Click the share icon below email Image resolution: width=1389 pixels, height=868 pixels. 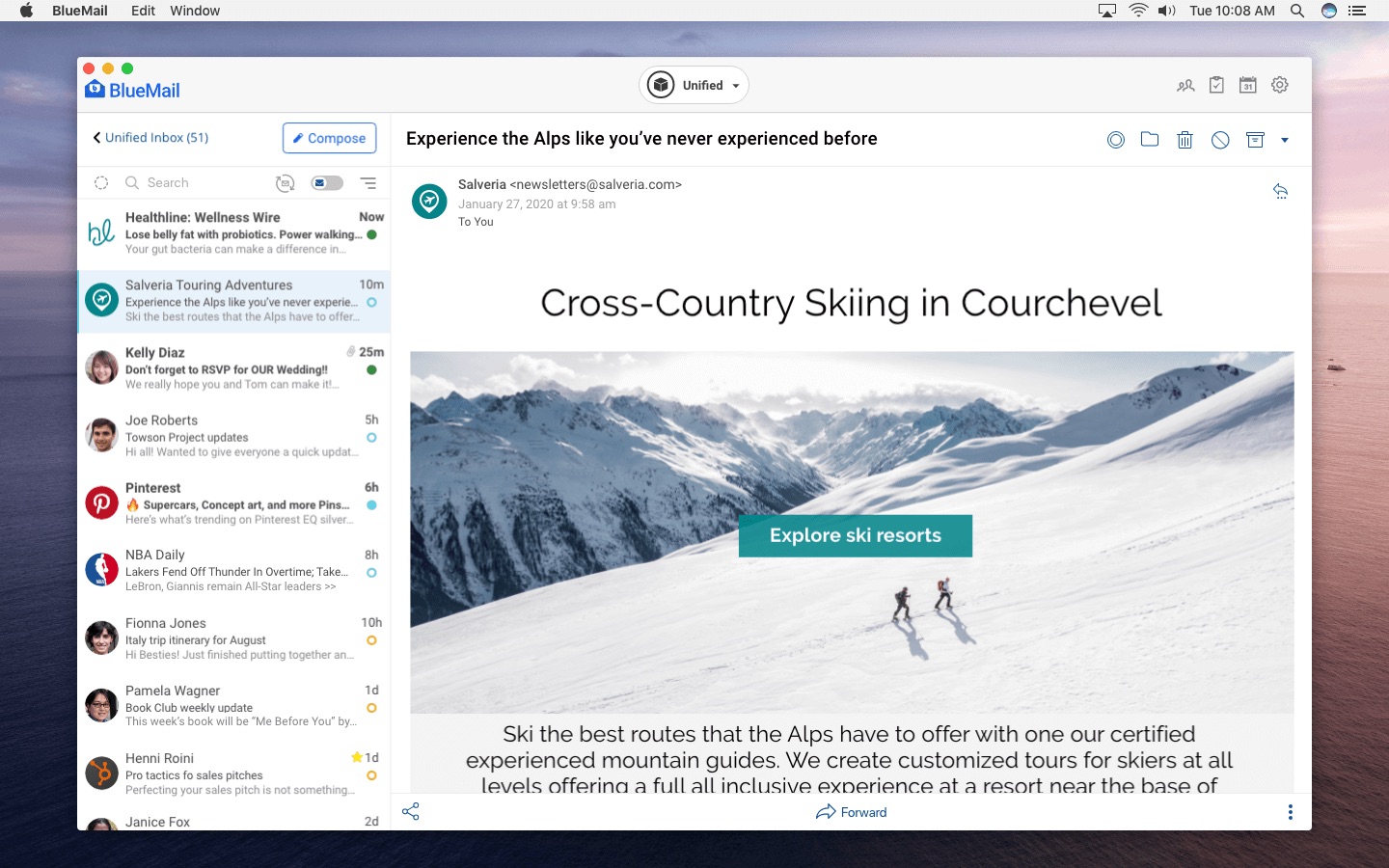[x=411, y=812]
